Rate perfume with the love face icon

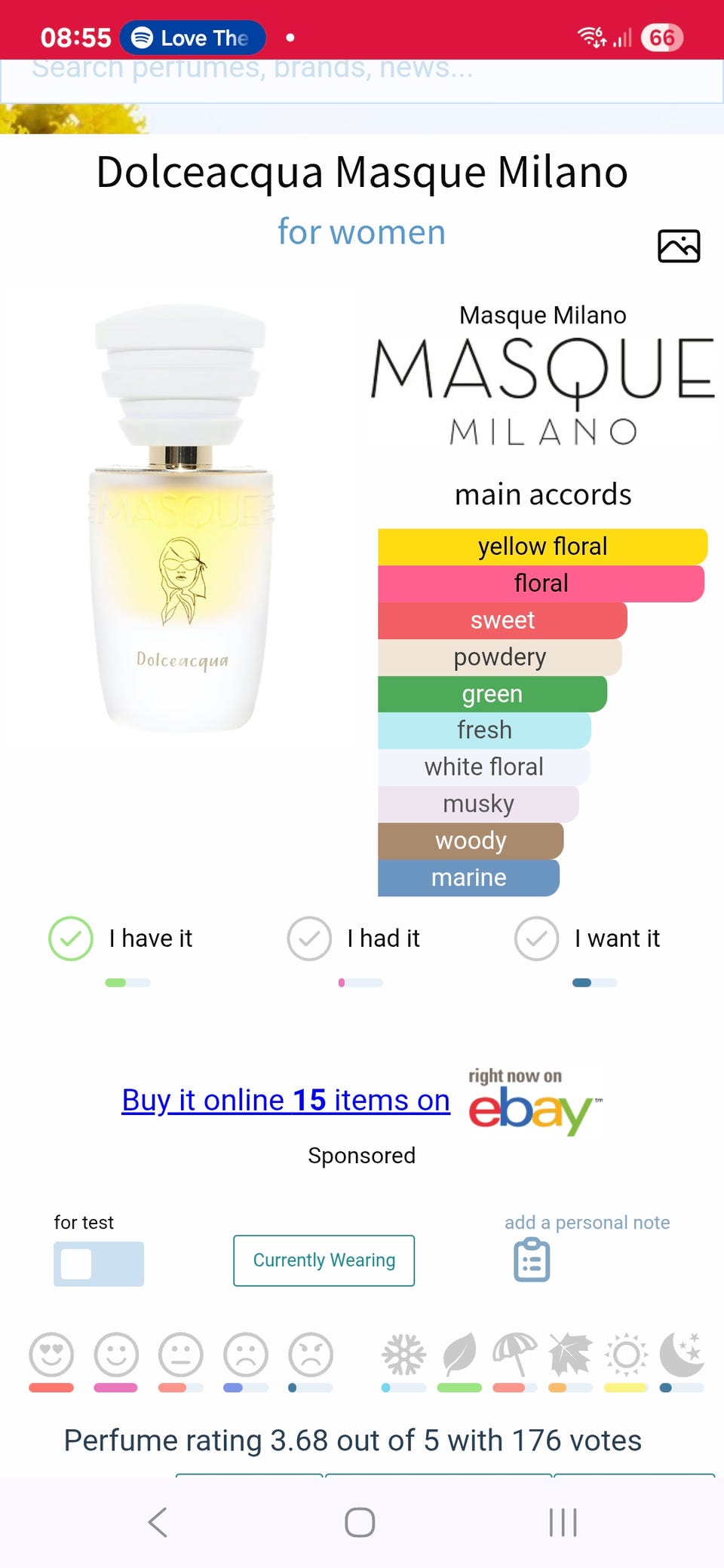click(51, 1355)
